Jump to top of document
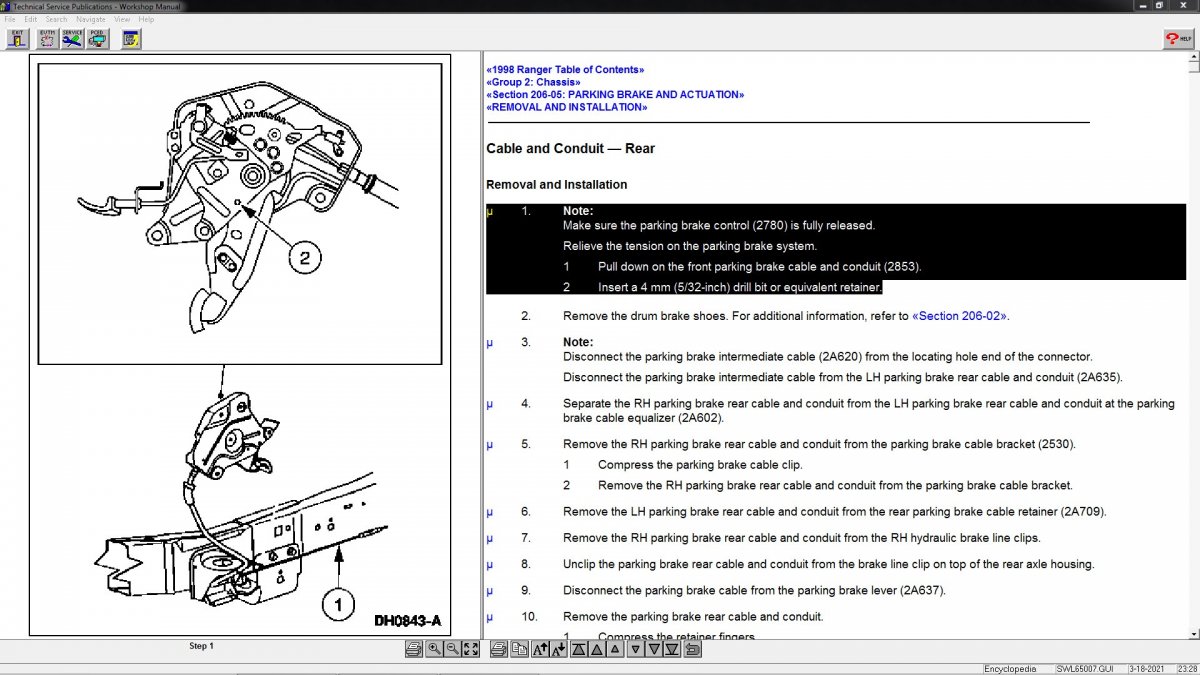Viewport: 1200px width, 675px height. pyautogui.click(x=578, y=649)
